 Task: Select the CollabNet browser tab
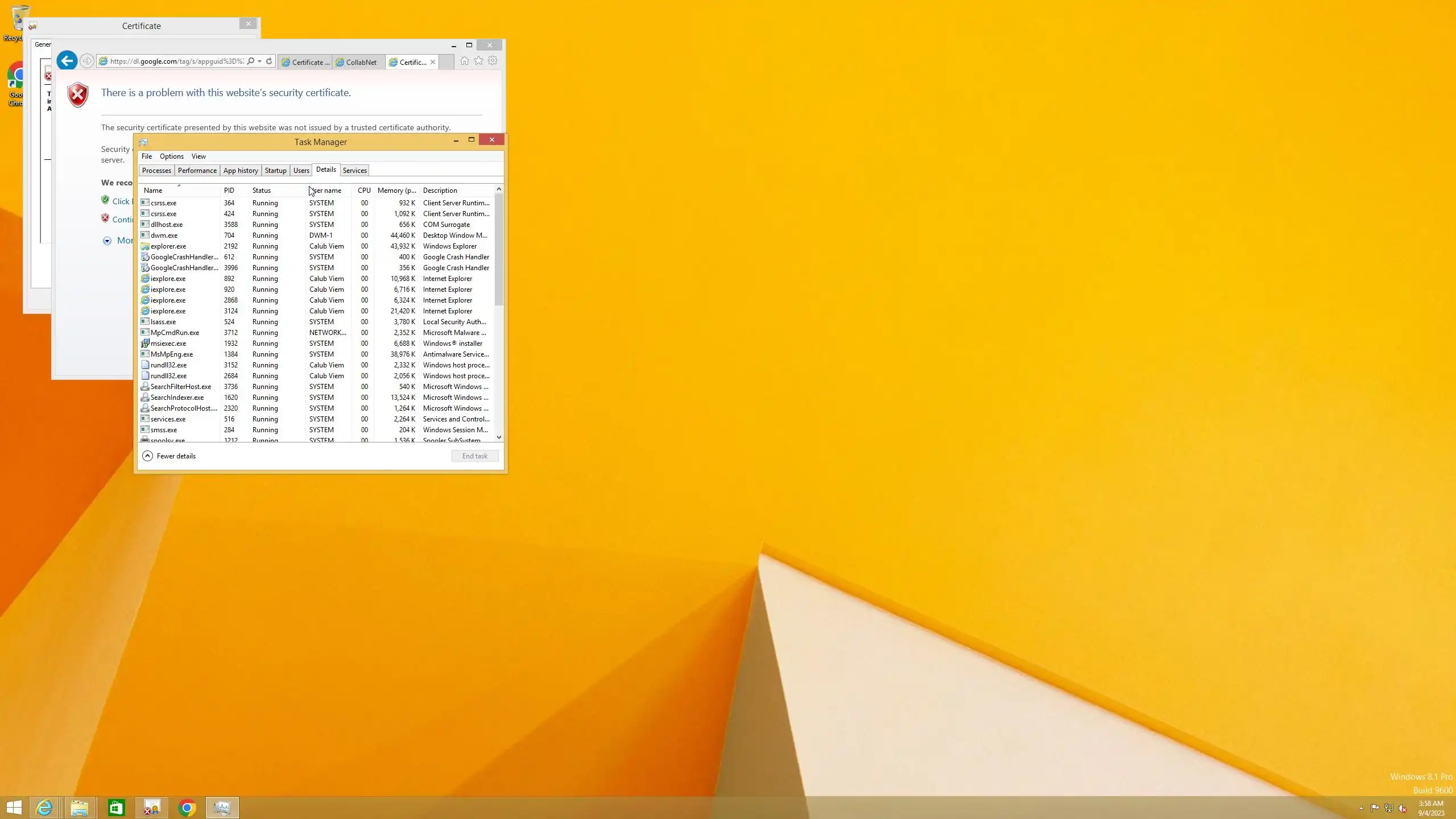click(x=357, y=63)
